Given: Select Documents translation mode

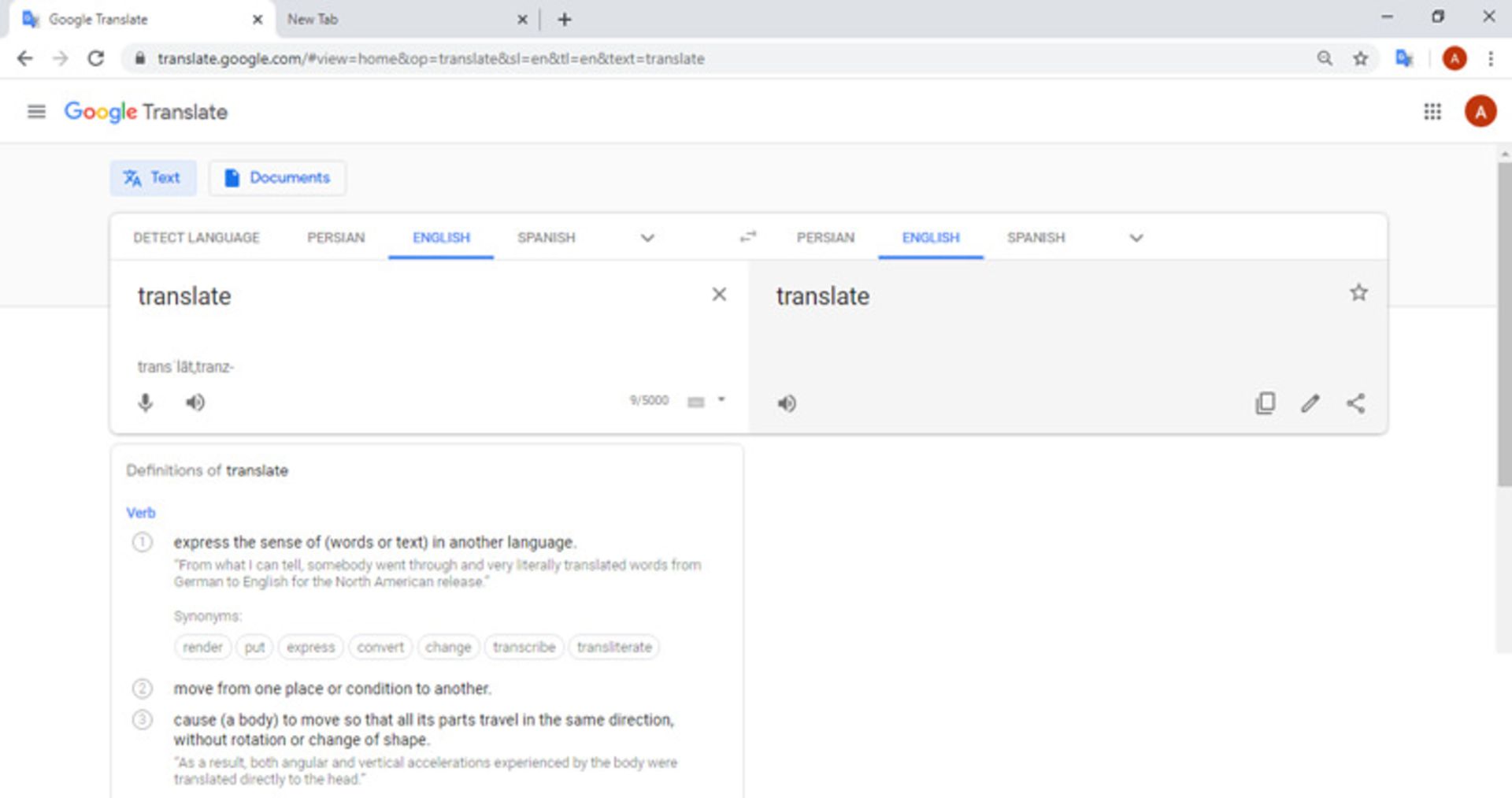Looking at the screenshot, I should [277, 178].
